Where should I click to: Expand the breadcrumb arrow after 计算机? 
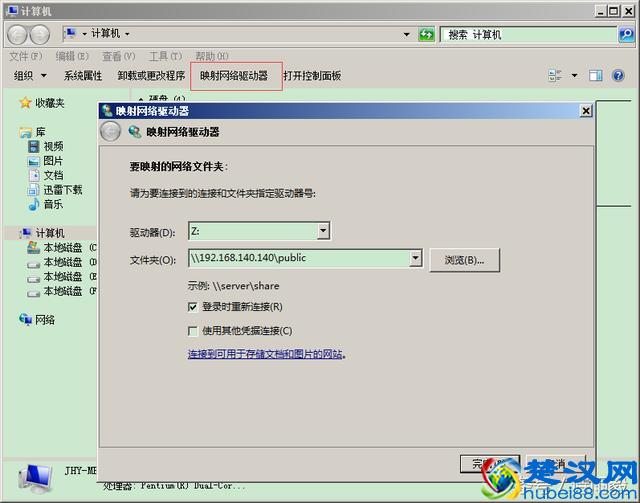click(x=127, y=34)
